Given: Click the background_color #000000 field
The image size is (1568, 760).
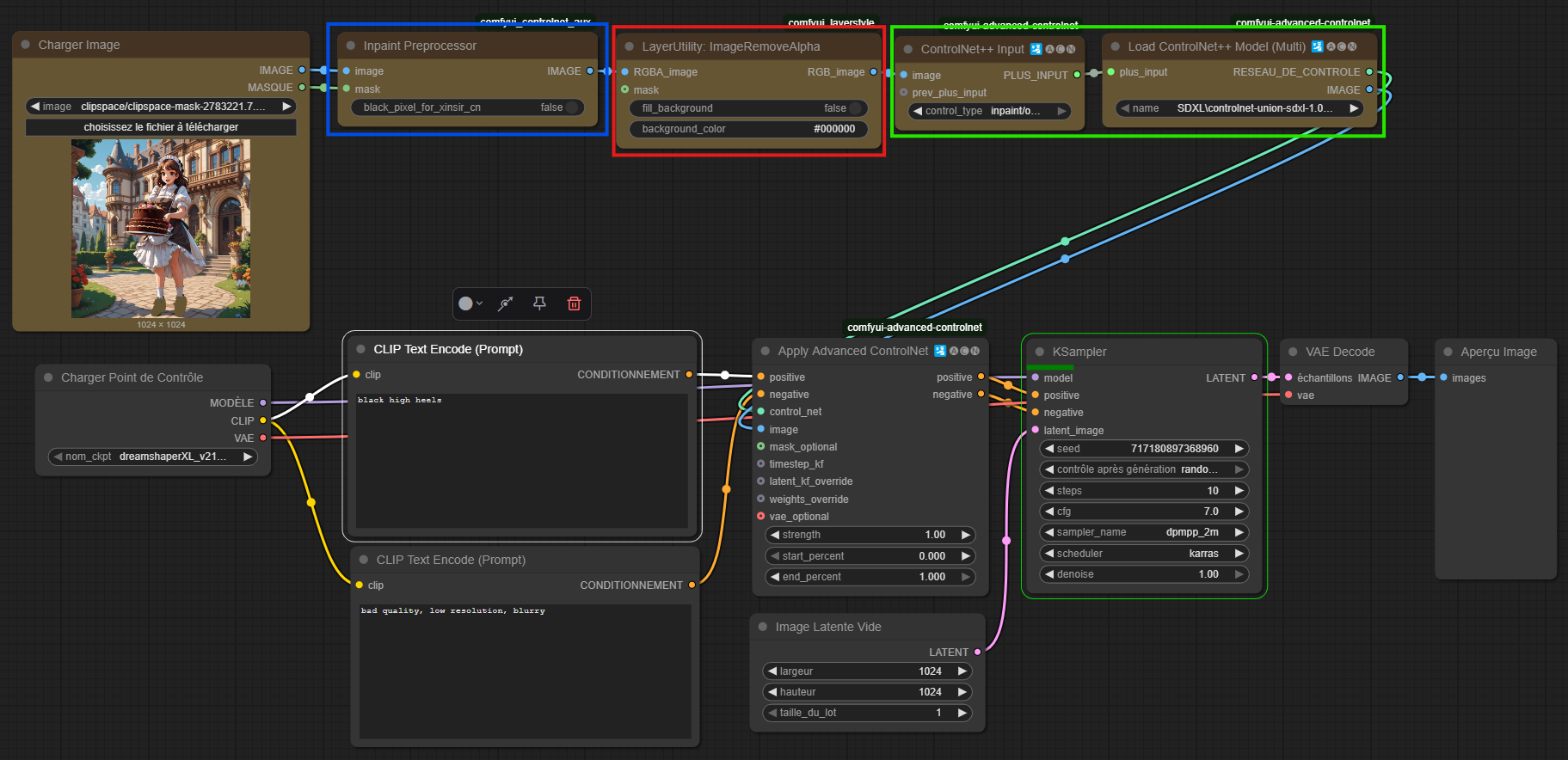Looking at the screenshot, I should [x=748, y=129].
